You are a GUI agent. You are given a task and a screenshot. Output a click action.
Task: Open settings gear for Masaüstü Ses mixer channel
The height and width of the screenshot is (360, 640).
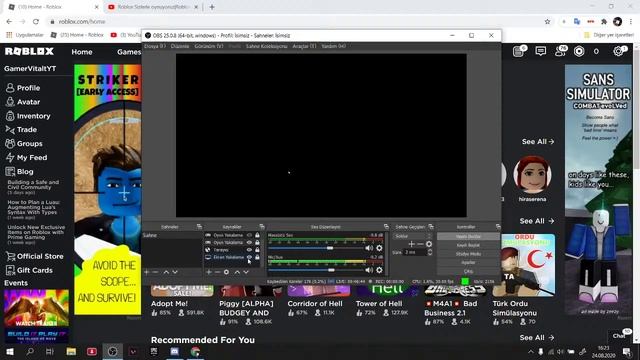pos(379,248)
